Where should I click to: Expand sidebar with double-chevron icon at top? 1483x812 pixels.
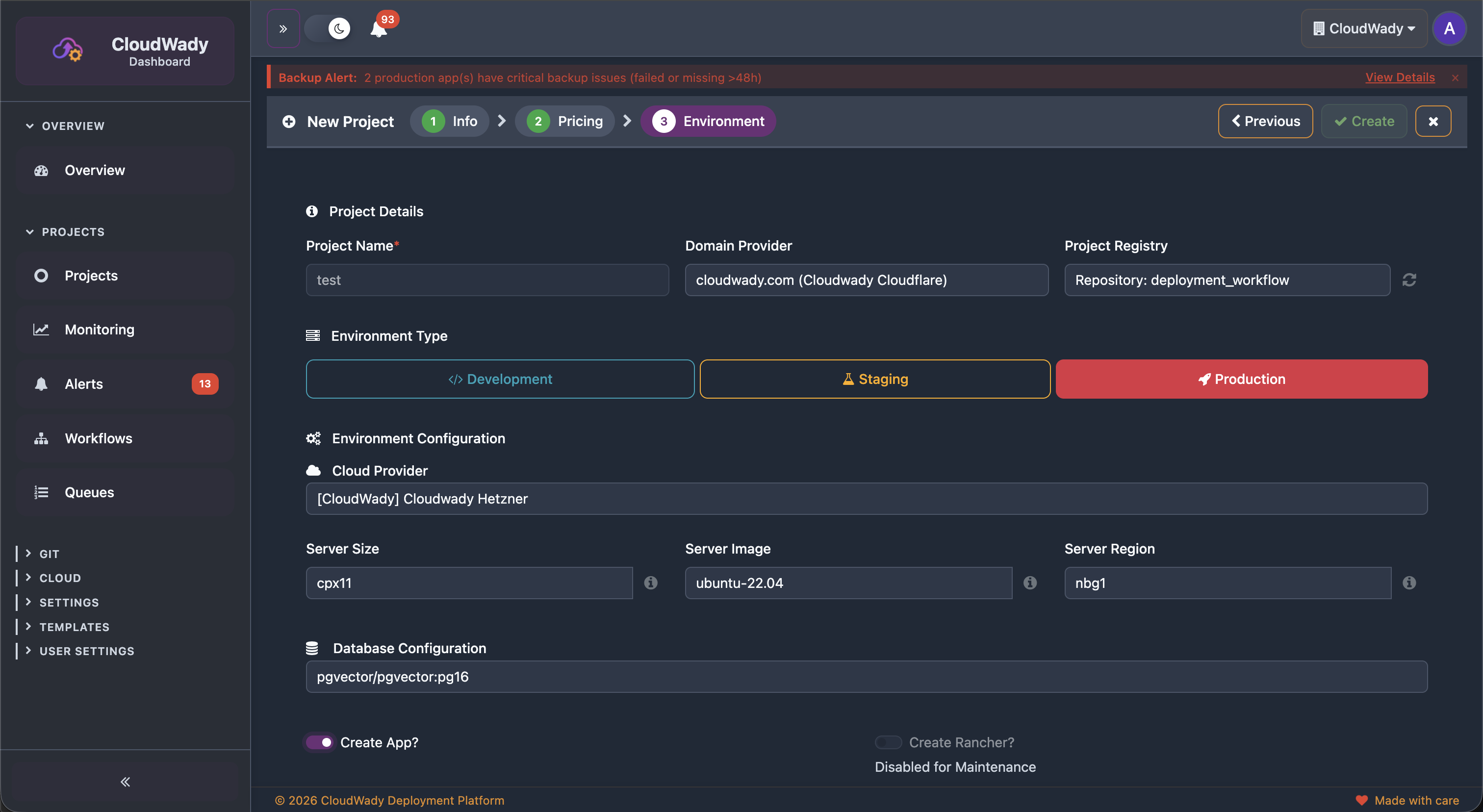283,29
